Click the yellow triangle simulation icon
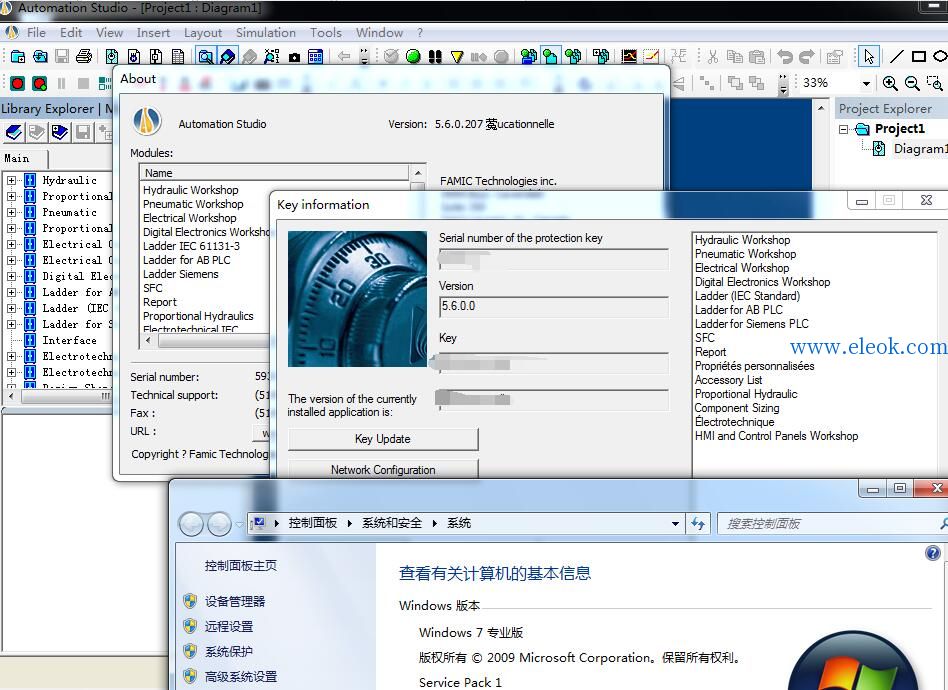948x690 pixels. click(x=457, y=57)
